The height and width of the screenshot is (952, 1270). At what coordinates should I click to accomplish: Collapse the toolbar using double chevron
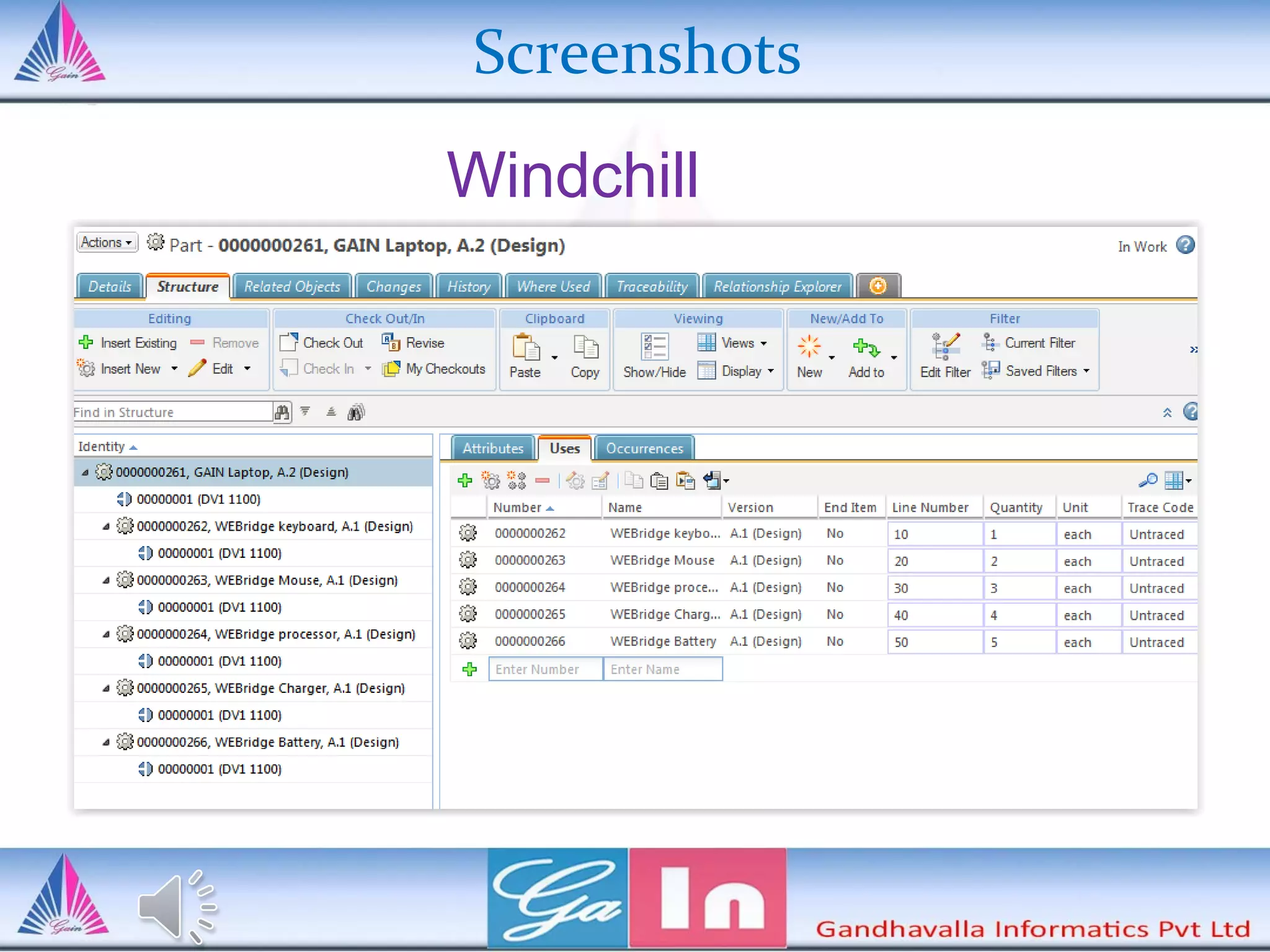click(1167, 413)
